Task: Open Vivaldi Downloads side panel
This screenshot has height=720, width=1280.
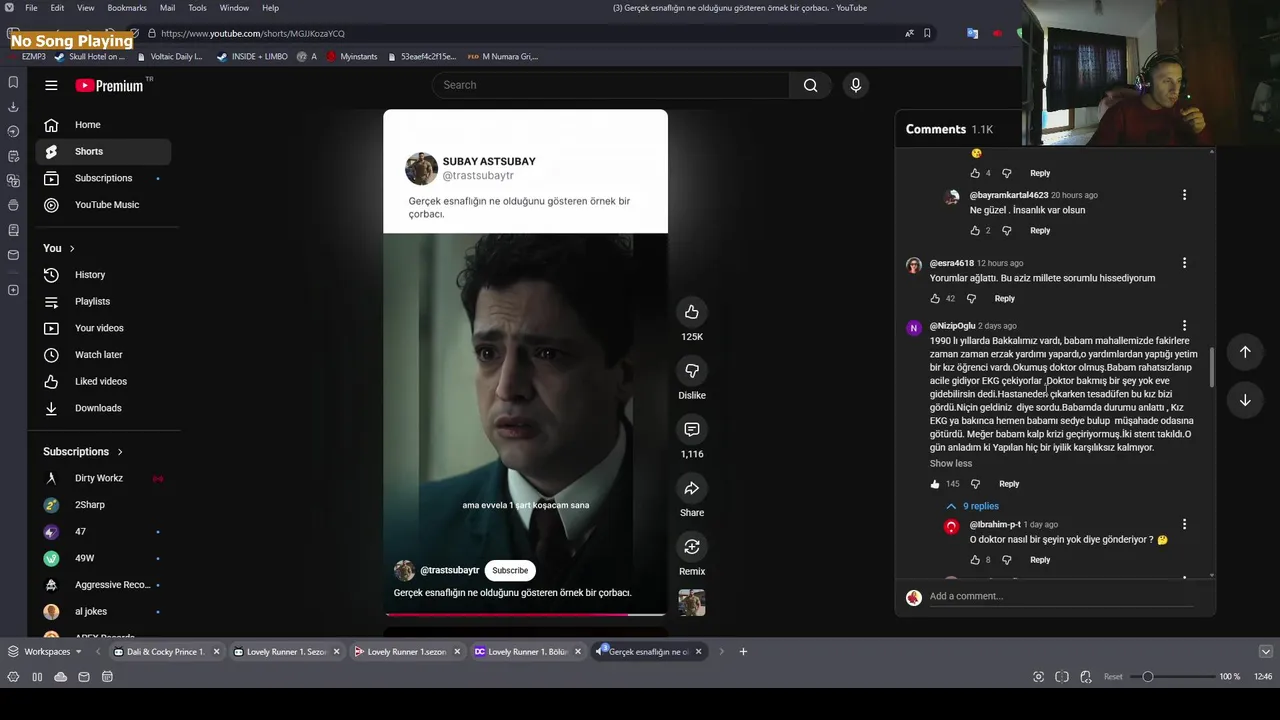Action: (x=13, y=106)
